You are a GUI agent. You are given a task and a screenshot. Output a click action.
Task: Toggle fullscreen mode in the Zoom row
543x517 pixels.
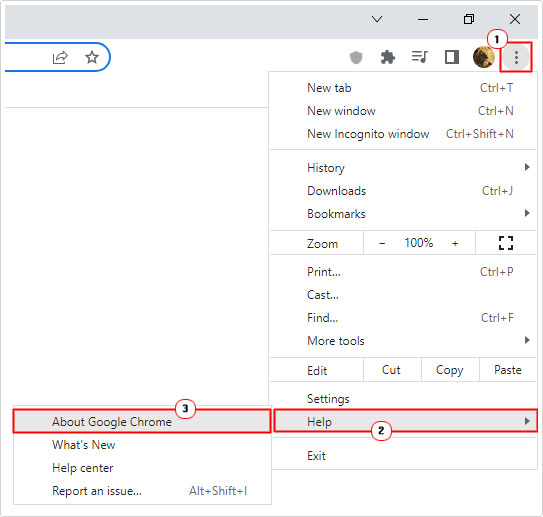(506, 243)
